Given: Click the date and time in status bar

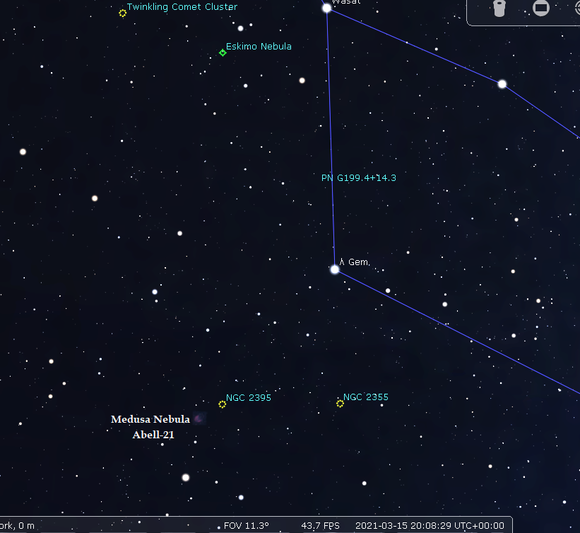Looking at the screenshot, I should (429, 526).
